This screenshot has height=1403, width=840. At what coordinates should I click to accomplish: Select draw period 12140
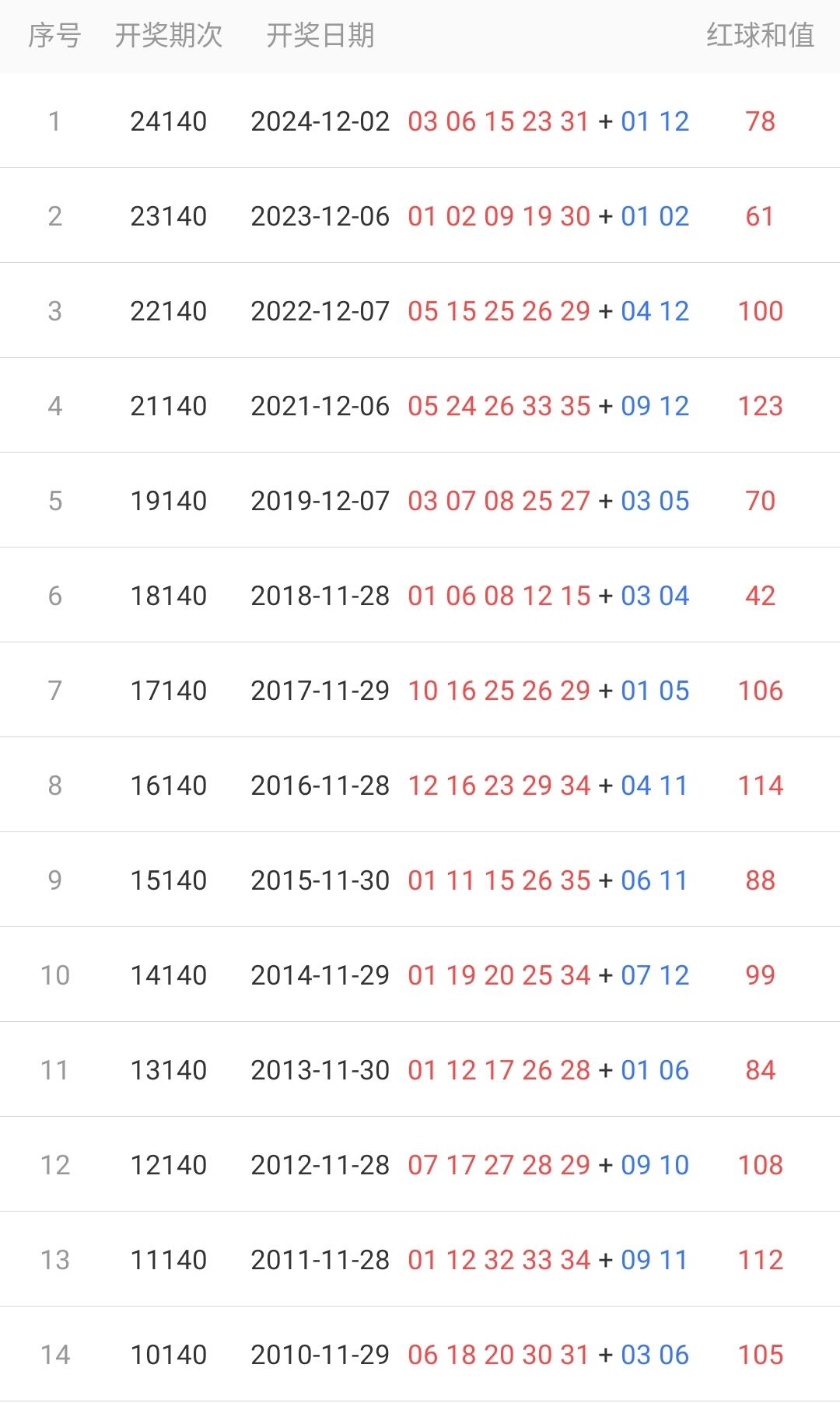[x=168, y=1165]
